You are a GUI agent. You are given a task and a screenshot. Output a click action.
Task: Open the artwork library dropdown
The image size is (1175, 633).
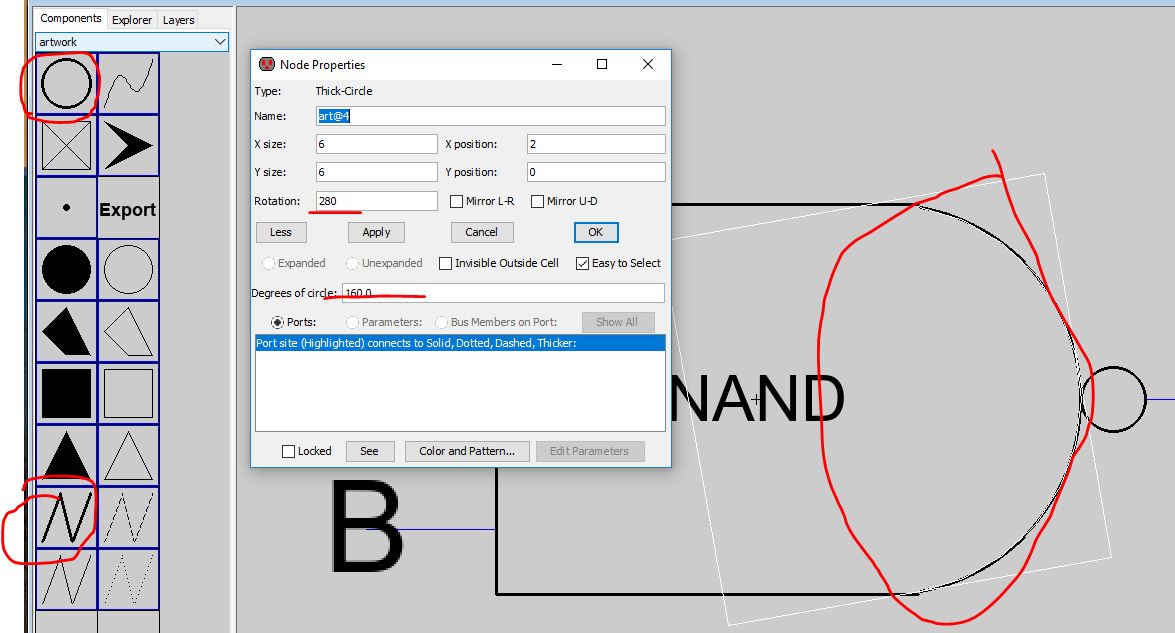220,42
